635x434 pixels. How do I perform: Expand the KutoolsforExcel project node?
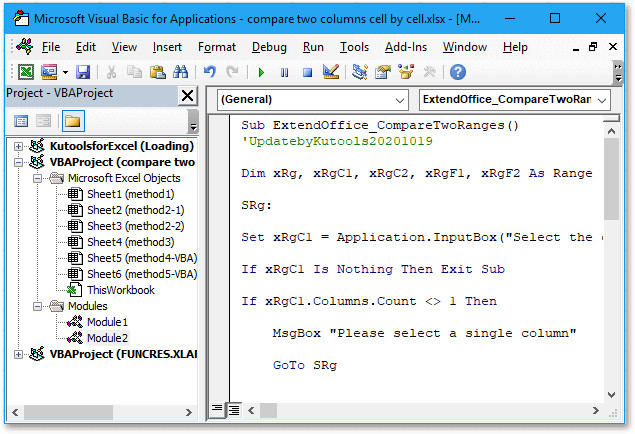18,146
